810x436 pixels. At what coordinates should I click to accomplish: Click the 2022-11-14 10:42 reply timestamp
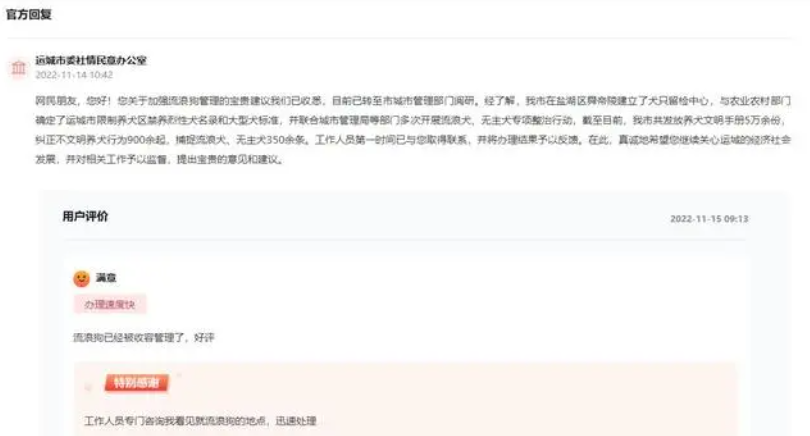click(74, 75)
